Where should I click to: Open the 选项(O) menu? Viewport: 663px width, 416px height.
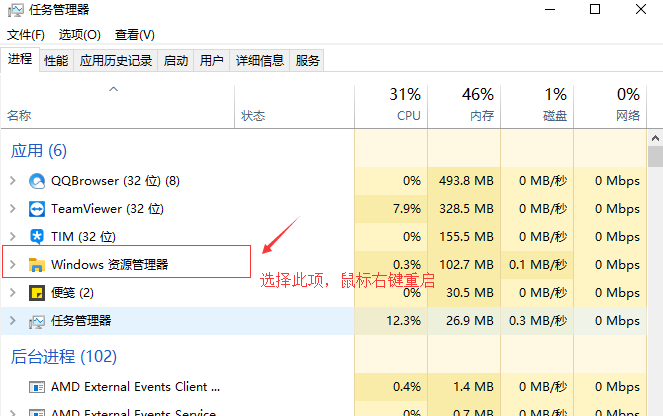point(79,35)
